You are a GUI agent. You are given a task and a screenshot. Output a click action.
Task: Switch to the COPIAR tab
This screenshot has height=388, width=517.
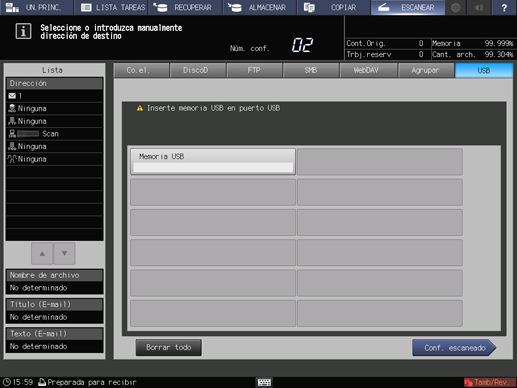click(x=334, y=7)
